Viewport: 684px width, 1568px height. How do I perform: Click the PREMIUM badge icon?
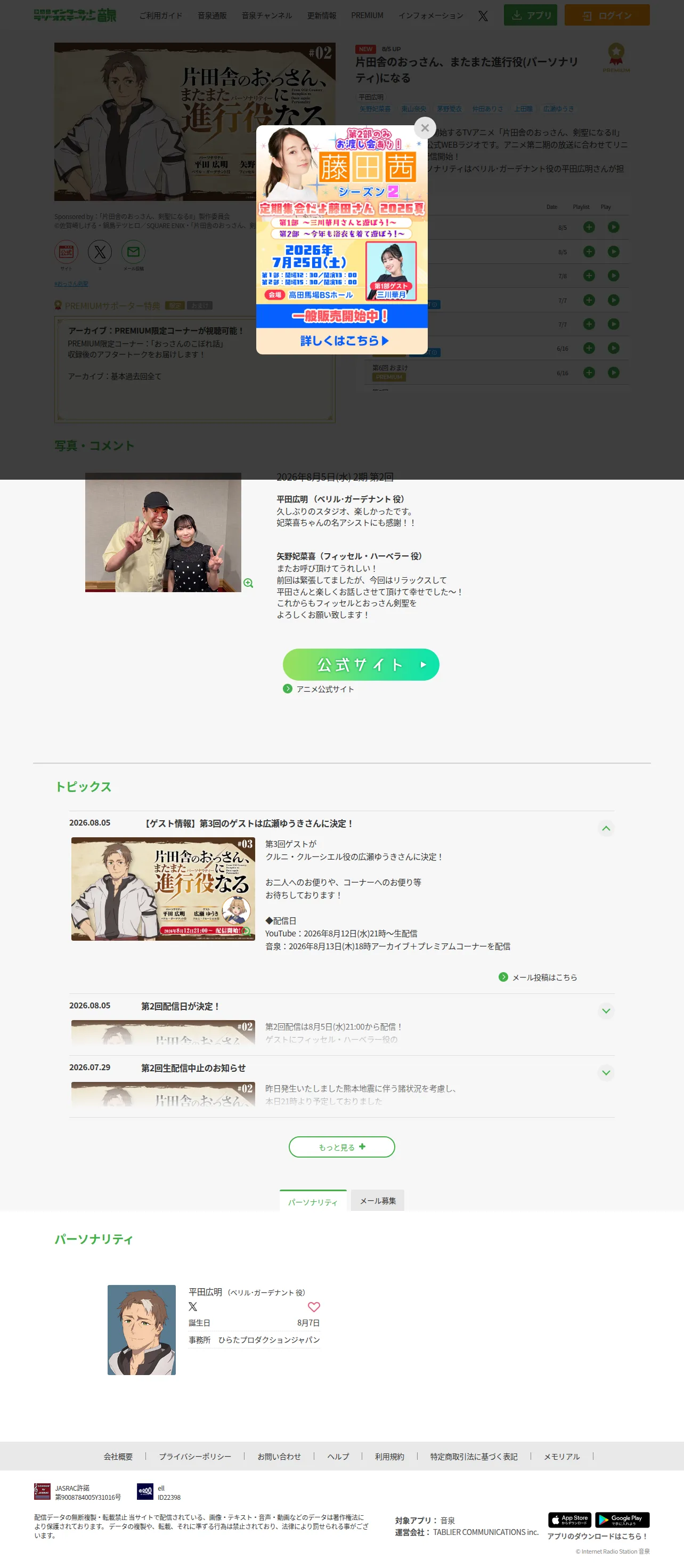coord(616,57)
